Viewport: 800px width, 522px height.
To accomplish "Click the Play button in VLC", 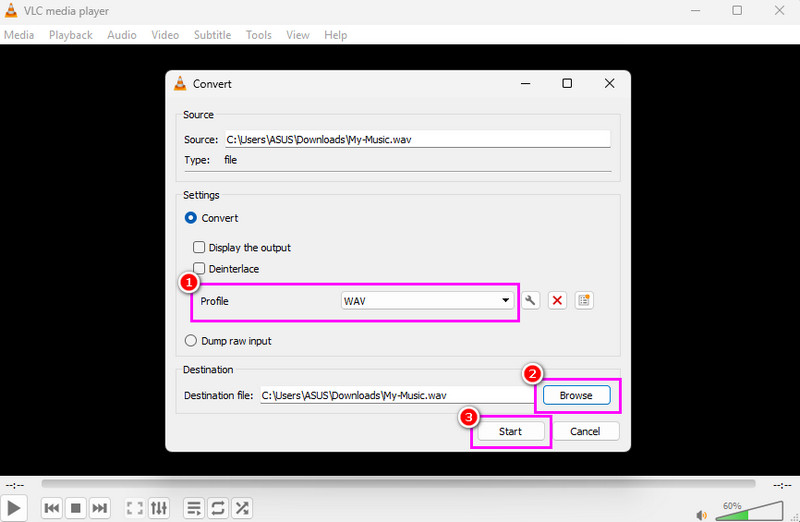I will tap(14, 508).
